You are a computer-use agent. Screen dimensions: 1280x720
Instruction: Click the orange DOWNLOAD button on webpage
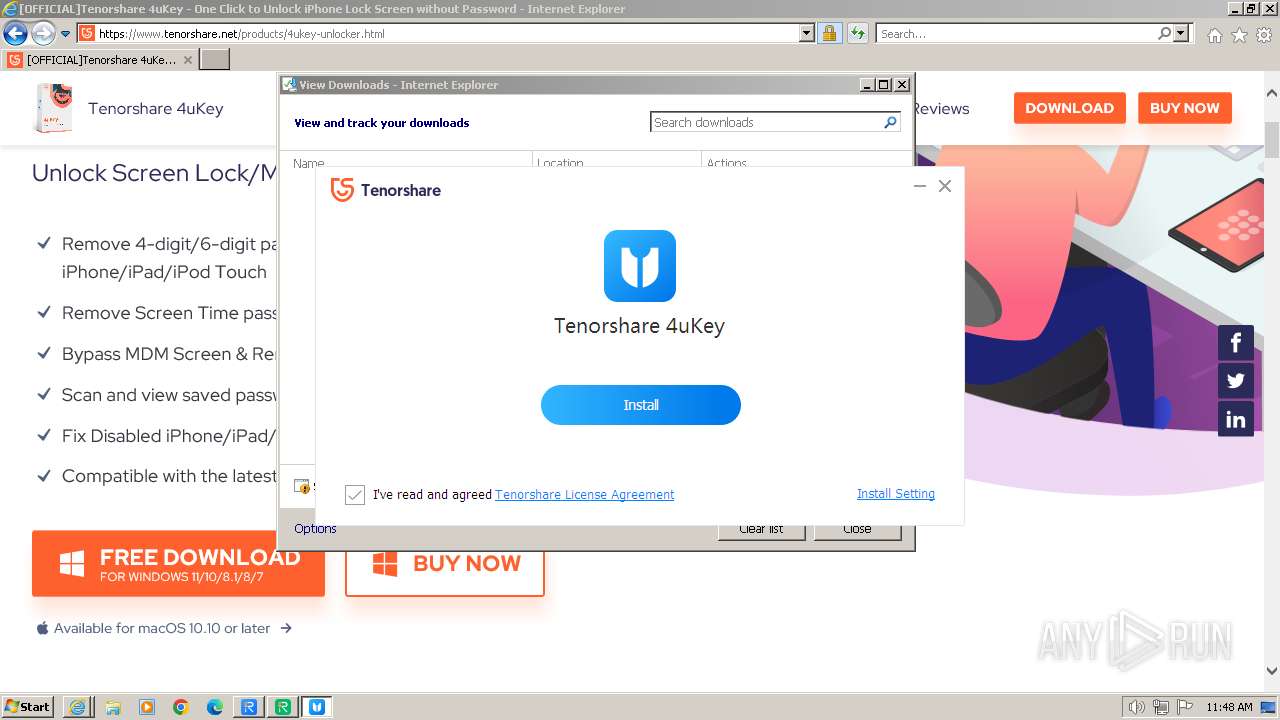point(1069,108)
